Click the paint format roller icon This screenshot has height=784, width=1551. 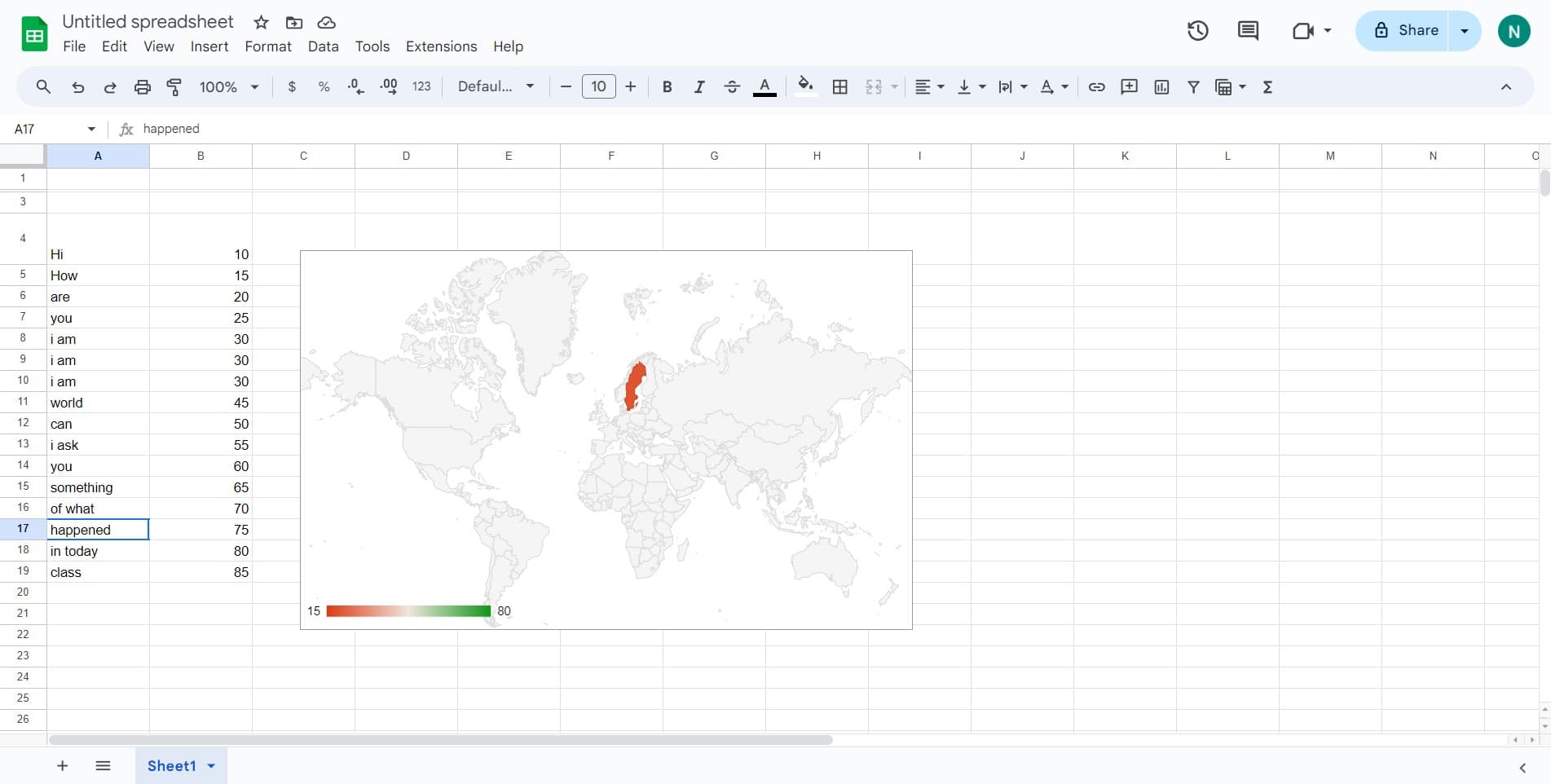[174, 87]
